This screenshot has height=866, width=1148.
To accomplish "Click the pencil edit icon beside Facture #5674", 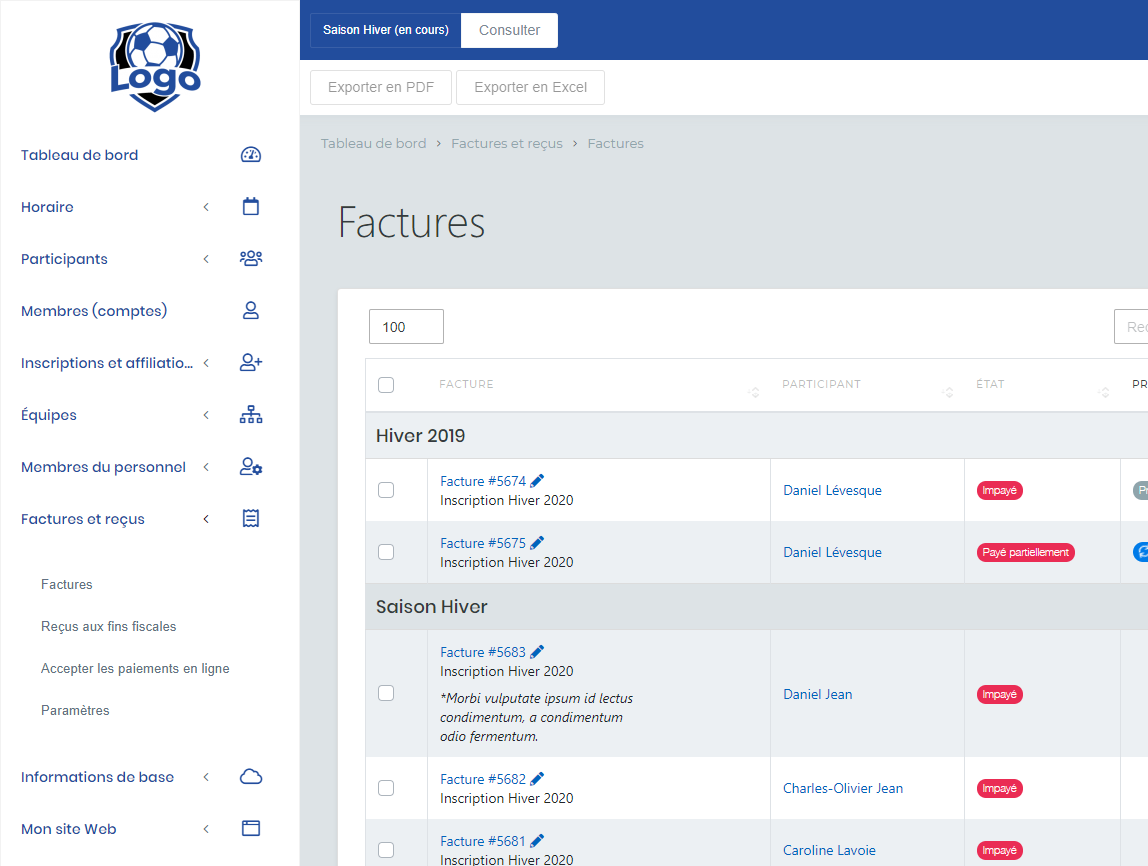I will click(x=538, y=481).
